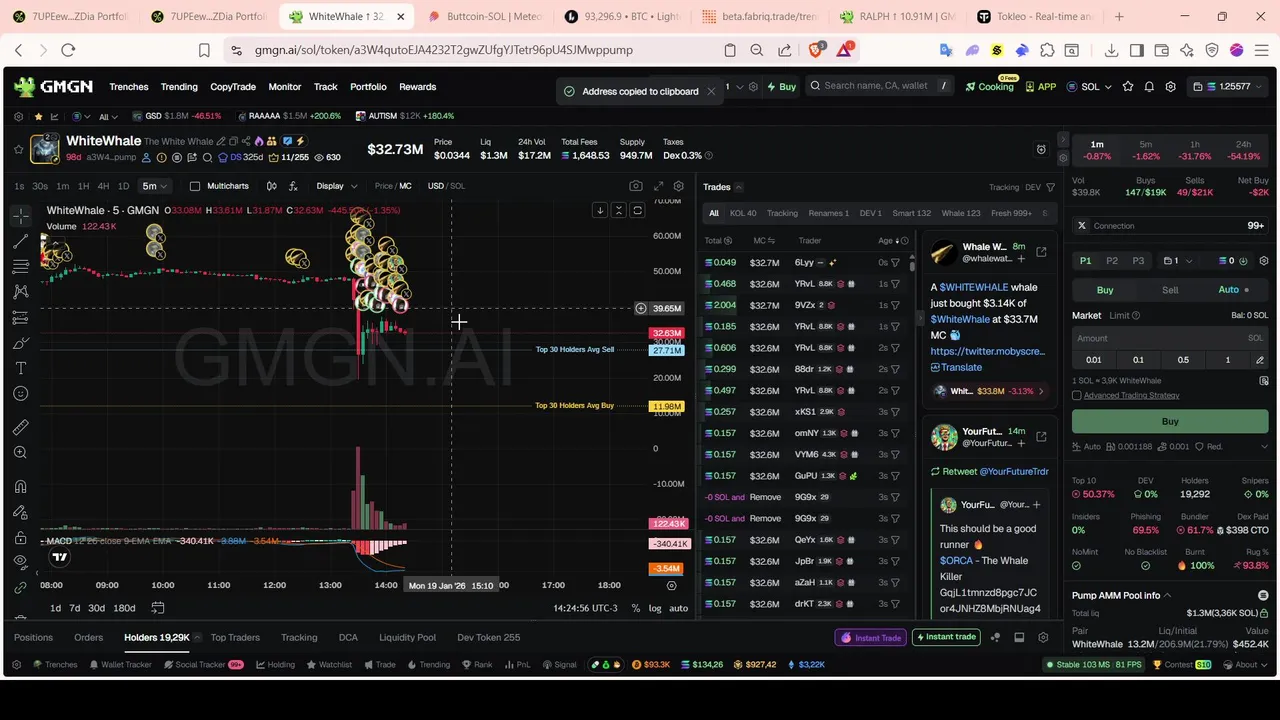Viewport: 1280px width, 720px height.
Task: Open the SOL chain selector
Action: pos(1089,87)
